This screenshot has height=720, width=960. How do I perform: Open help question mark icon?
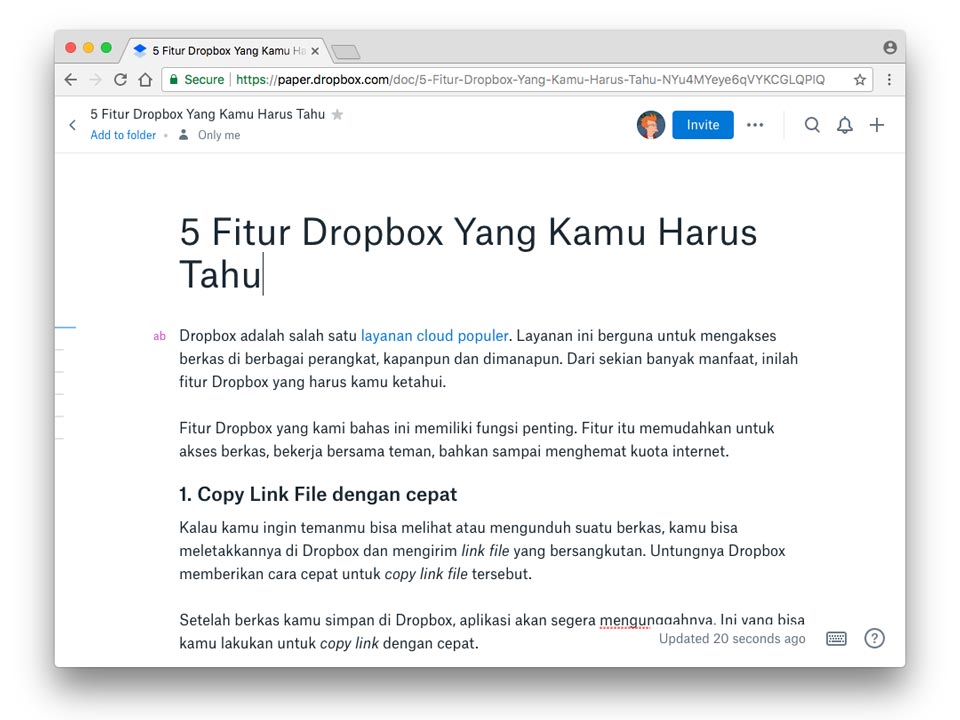tap(874, 639)
